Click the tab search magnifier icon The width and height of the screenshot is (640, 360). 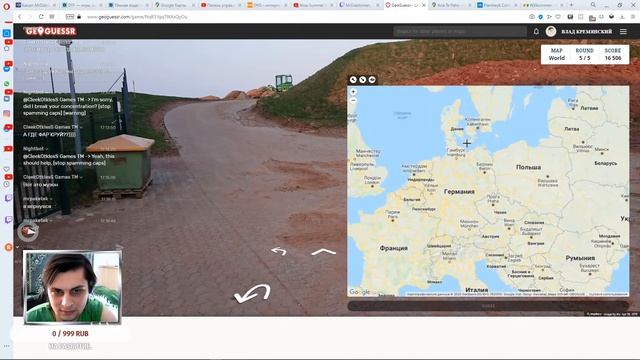click(x=593, y=5)
